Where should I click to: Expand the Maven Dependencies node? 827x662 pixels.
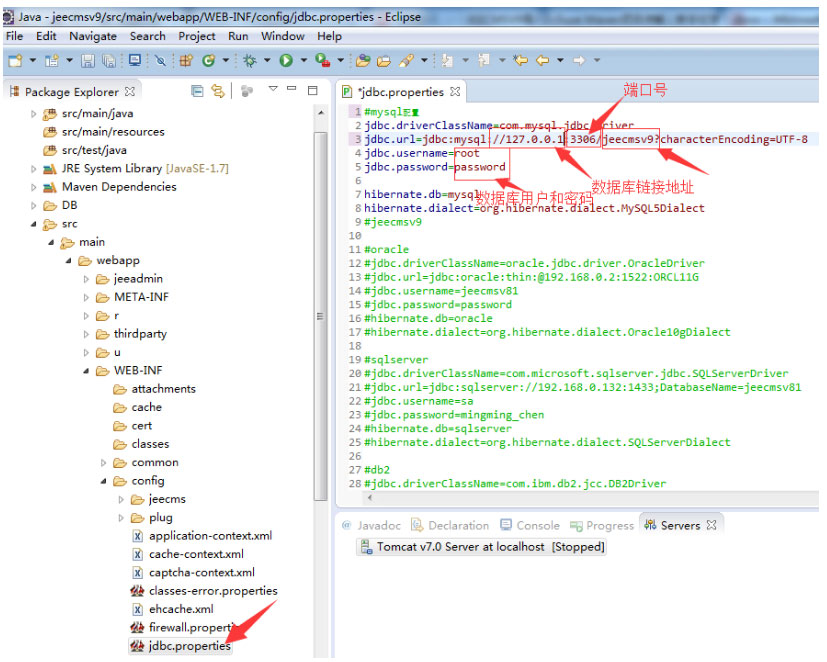(x=34, y=187)
